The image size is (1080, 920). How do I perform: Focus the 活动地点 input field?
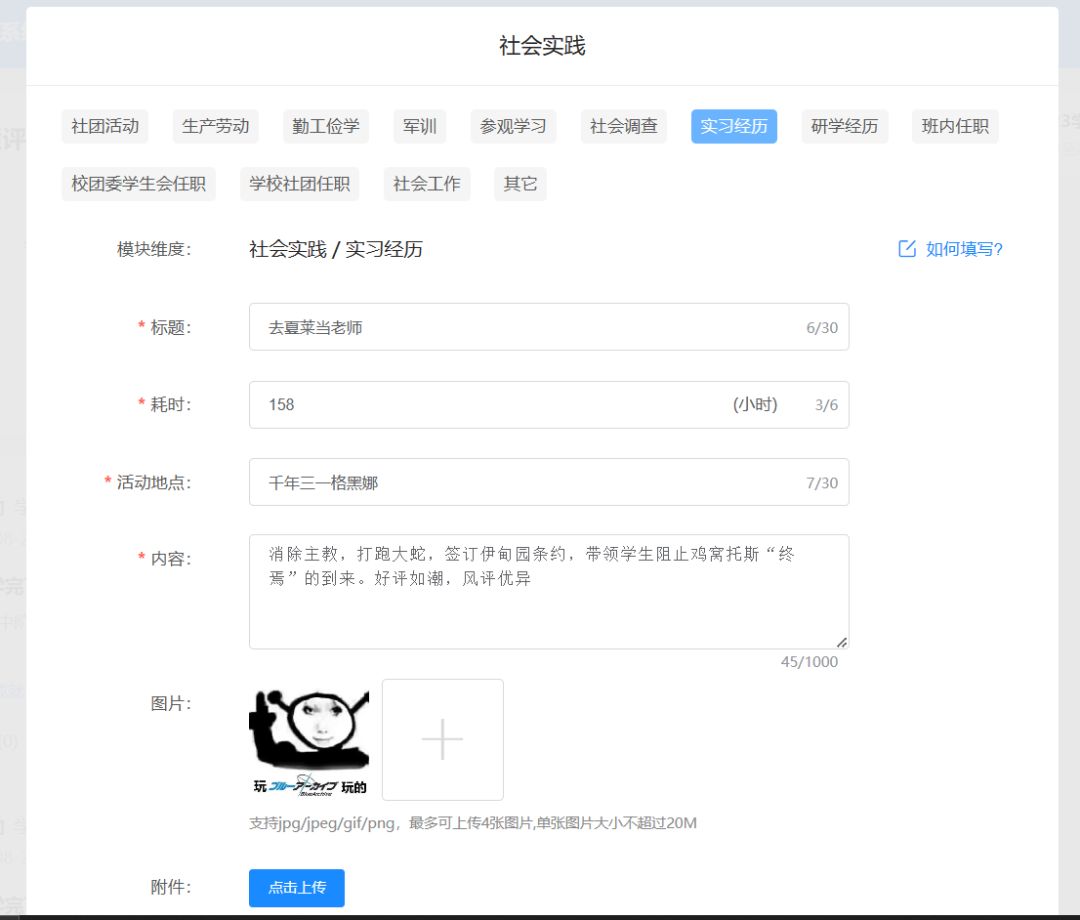[x=549, y=482]
